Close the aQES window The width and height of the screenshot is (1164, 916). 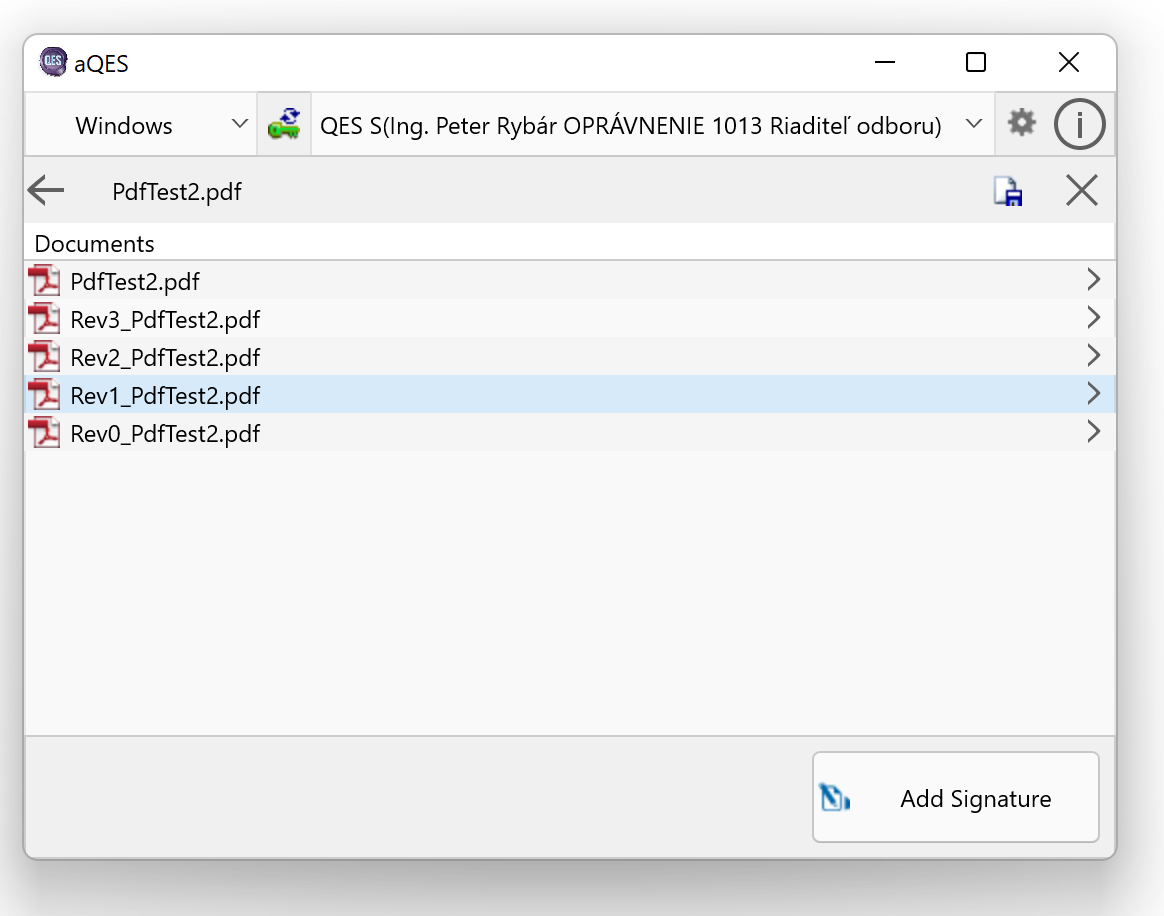1068,62
